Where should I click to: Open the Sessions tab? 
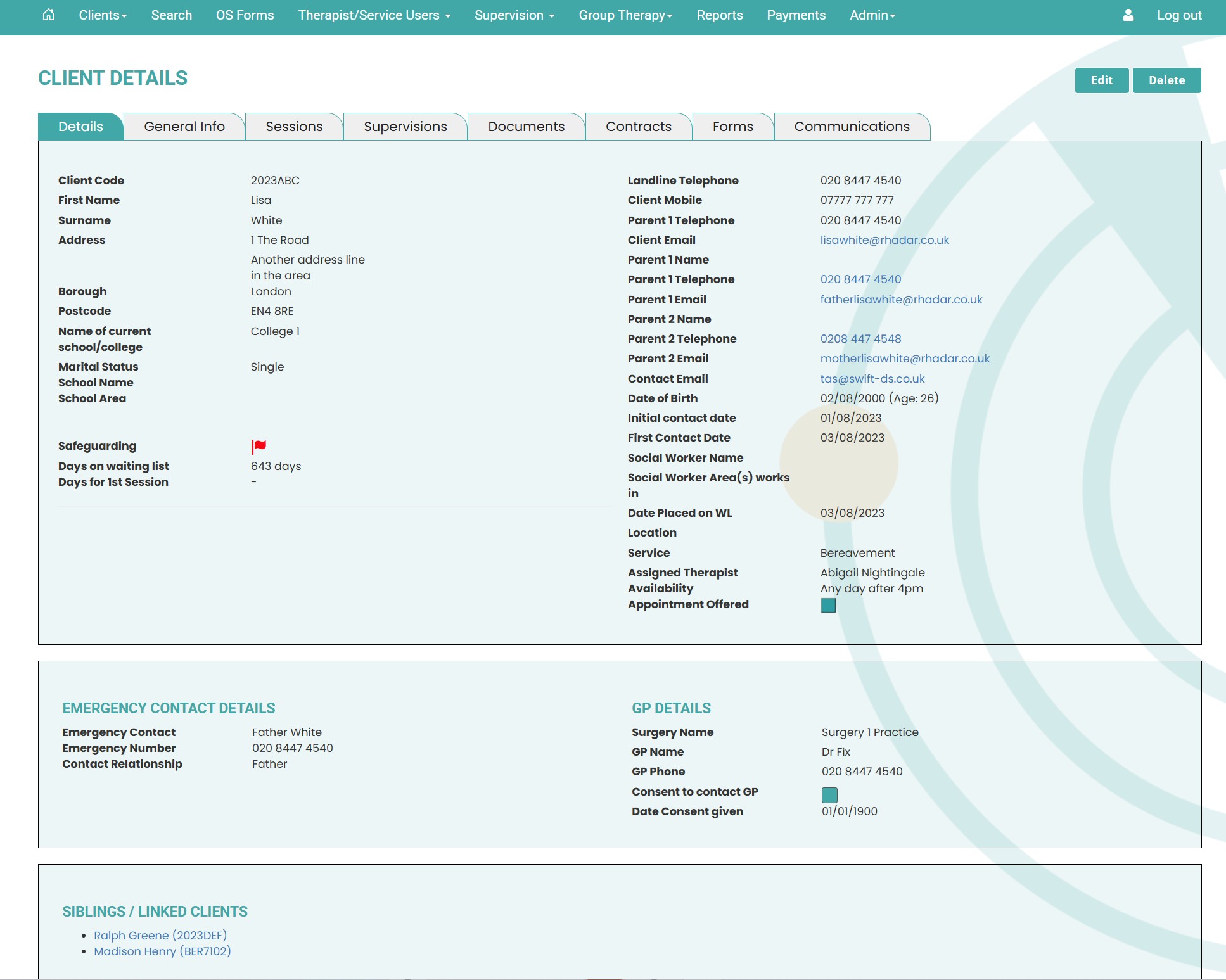click(x=294, y=127)
